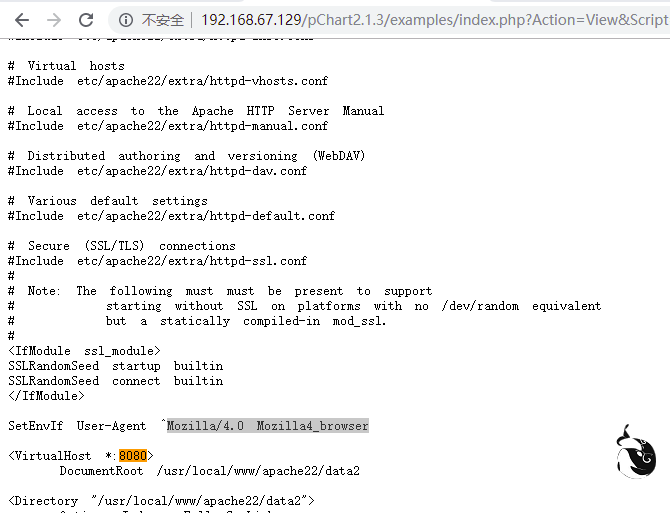Screen dimensions: 670x513
Task: Click the SSLRandomSeed connect builtin line
Action: (x=115, y=381)
